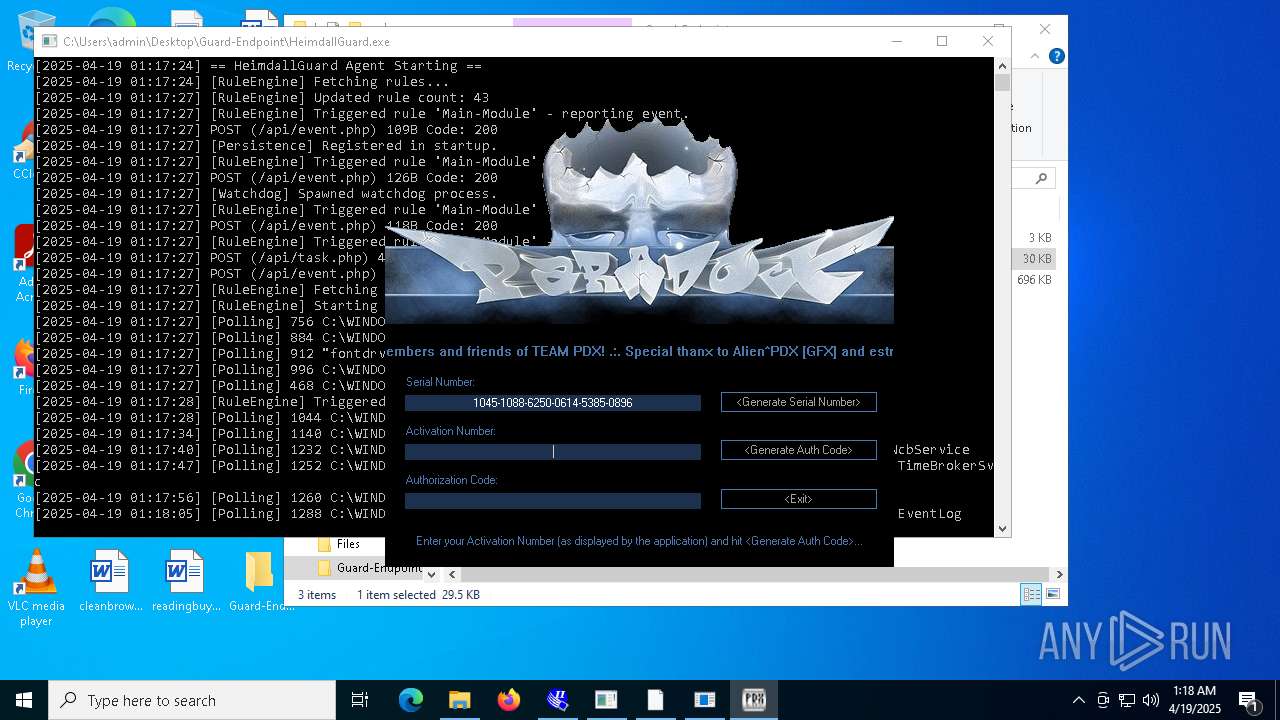Select Guard-End folder on desktop
Viewport: 1280px width, 720px height.
(x=261, y=581)
